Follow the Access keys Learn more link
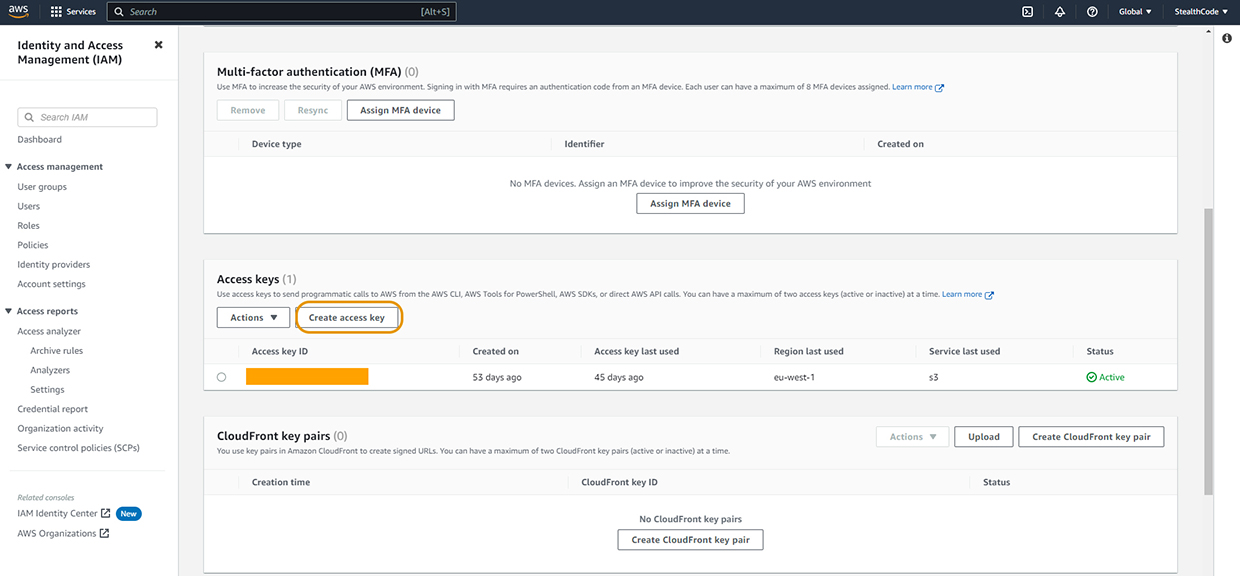 [x=962, y=295]
